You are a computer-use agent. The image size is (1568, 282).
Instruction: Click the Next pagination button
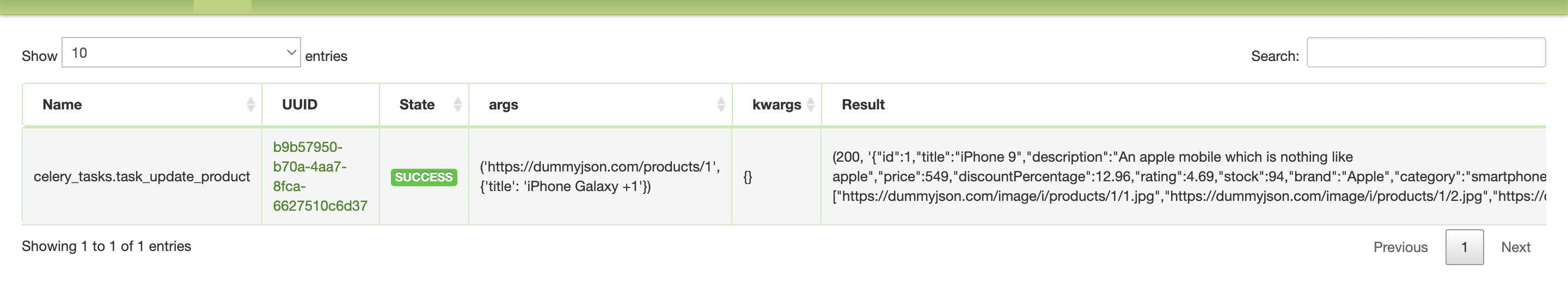[x=1515, y=247]
